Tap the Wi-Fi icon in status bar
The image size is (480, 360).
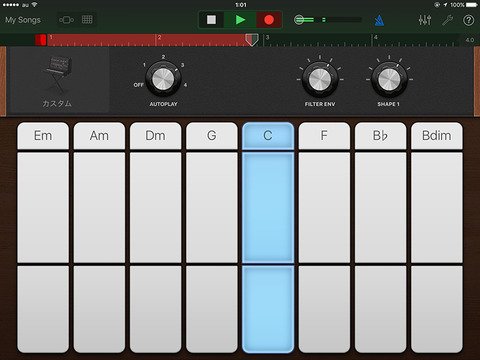point(34,5)
